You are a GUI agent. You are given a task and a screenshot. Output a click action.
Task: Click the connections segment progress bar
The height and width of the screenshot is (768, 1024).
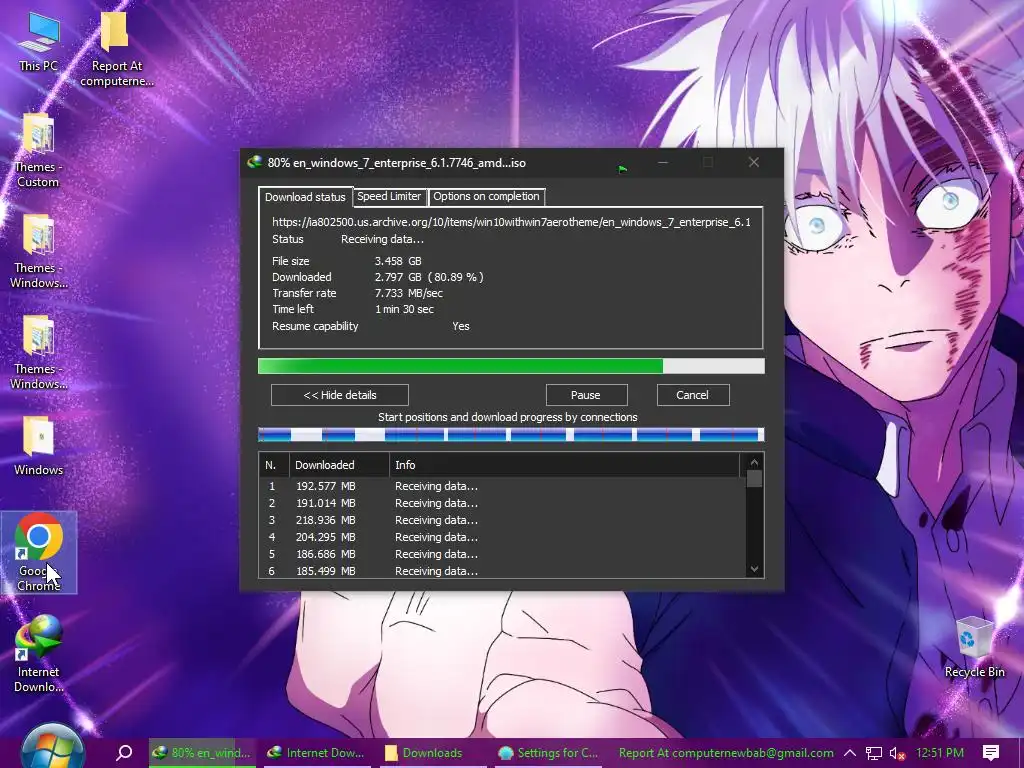point(511,434)
